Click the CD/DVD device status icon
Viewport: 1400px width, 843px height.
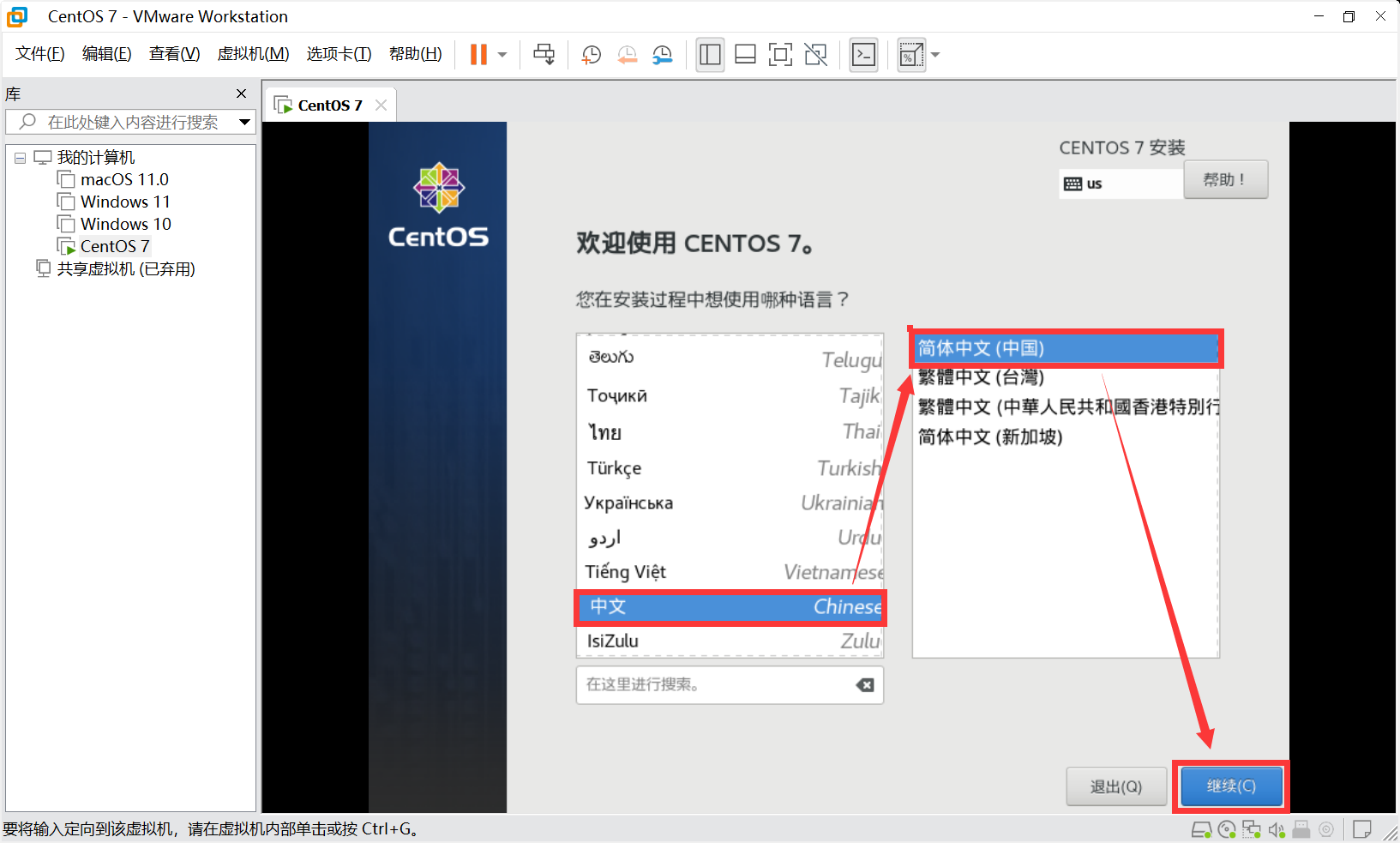1226,828
